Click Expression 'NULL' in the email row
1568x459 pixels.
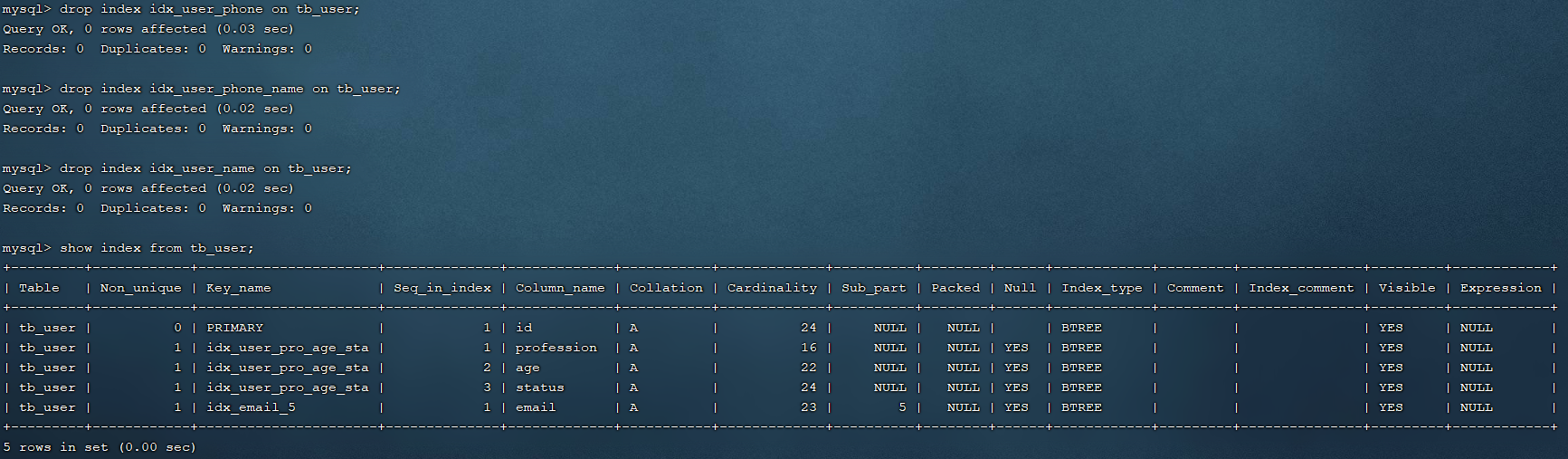pyautogui.click(x=1477, y=407)
